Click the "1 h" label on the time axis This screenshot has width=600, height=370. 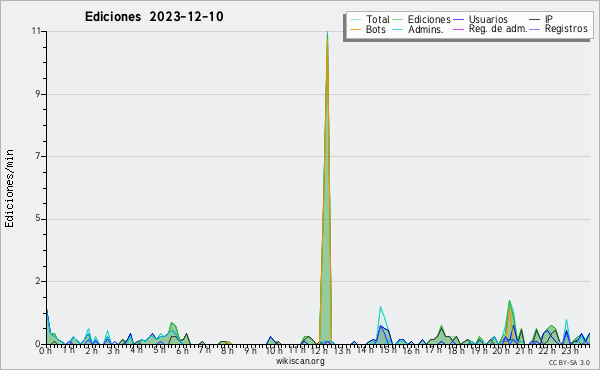click(68, 350)
